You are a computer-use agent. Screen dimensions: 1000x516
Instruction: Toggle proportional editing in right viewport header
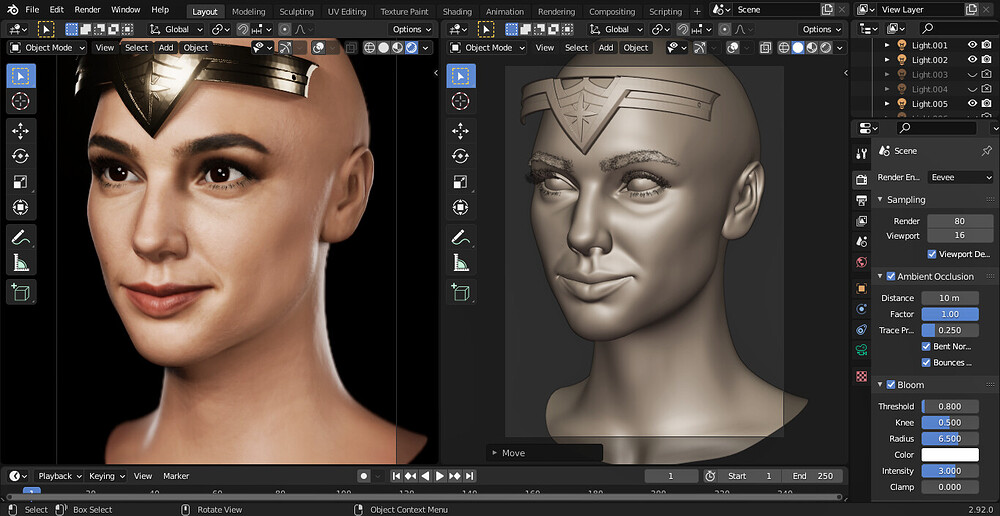click(x=724, y=29)
